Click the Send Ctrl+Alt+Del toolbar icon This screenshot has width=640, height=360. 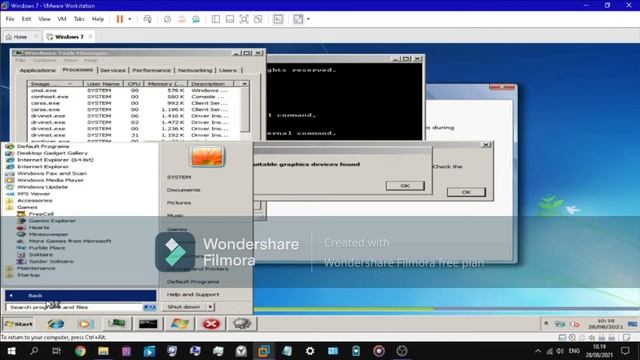click(148, 19)
